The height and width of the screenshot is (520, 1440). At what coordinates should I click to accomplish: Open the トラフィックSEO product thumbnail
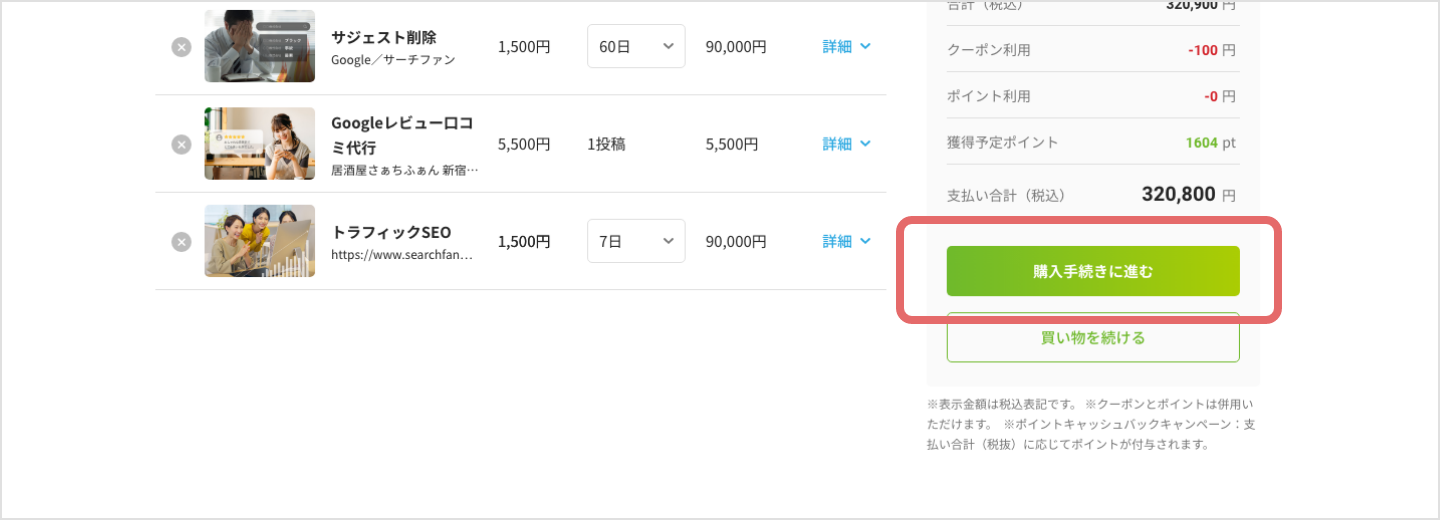coord(260,241)
